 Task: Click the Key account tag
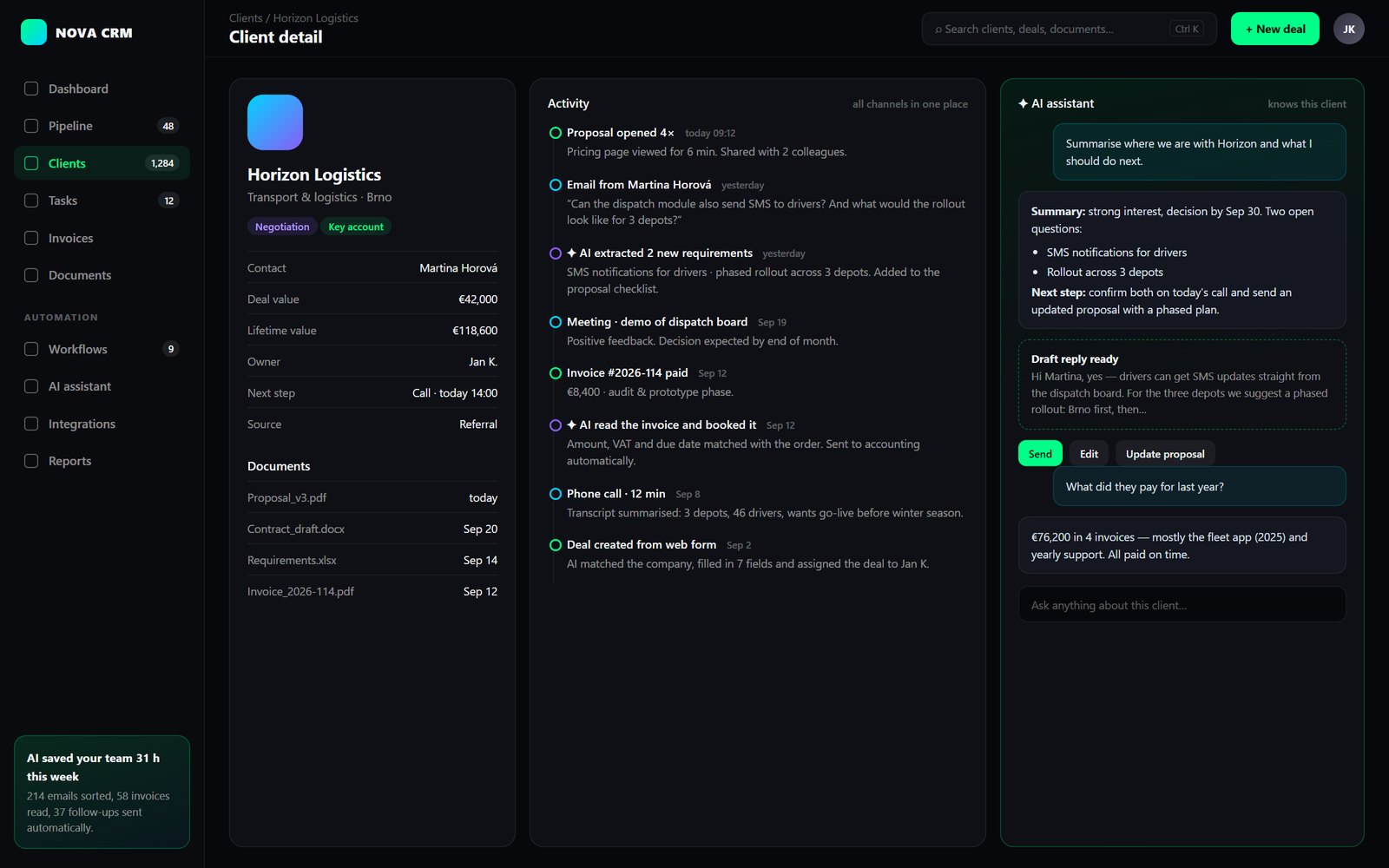356,227
